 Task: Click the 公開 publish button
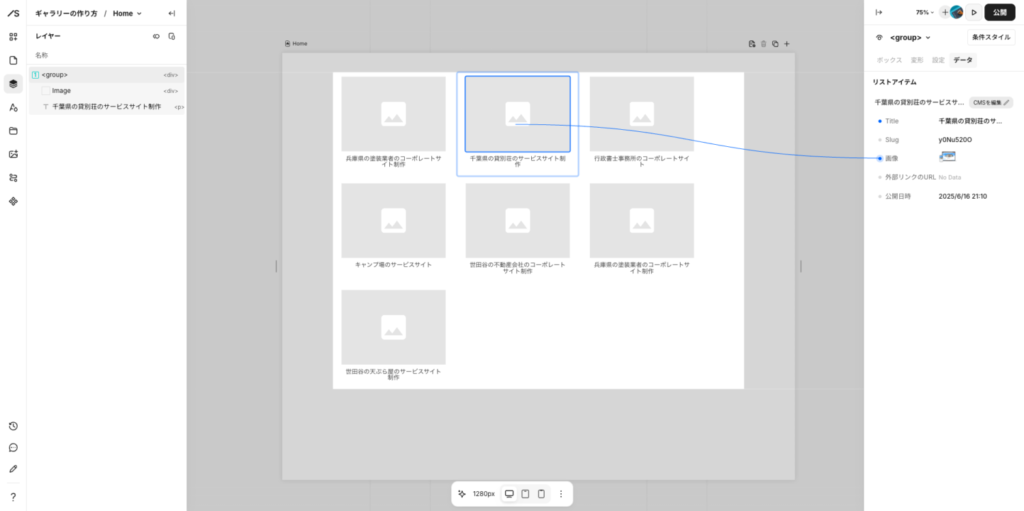click(x=1000, y=12)
